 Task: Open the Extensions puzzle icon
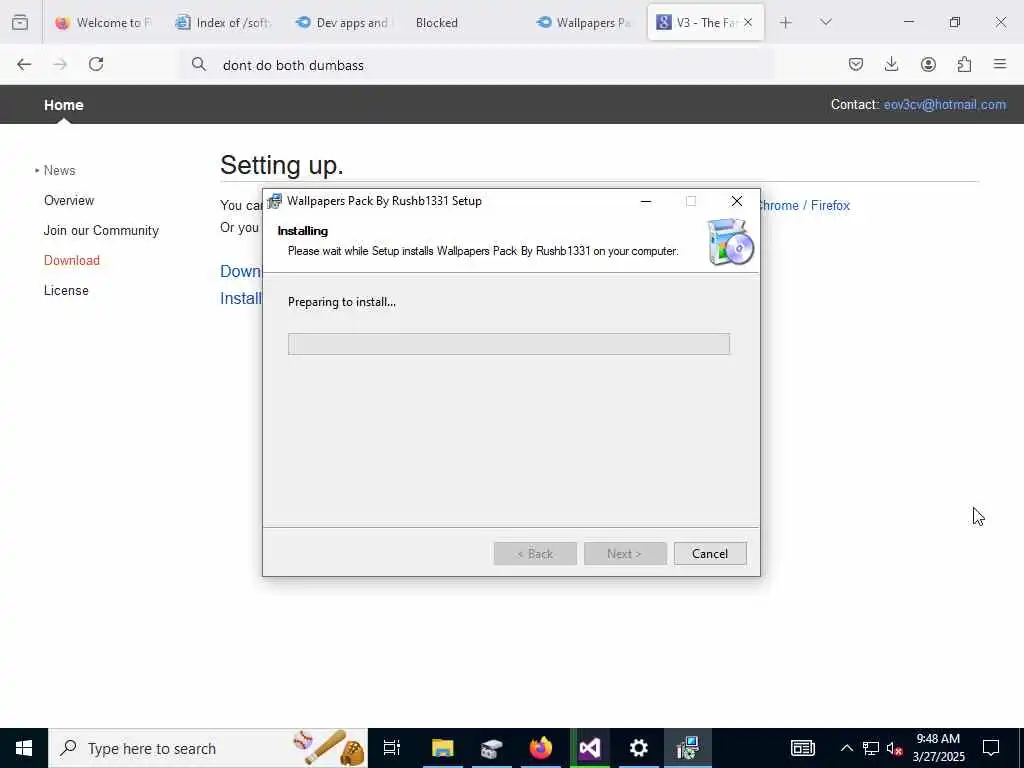[x=964, y=64]
